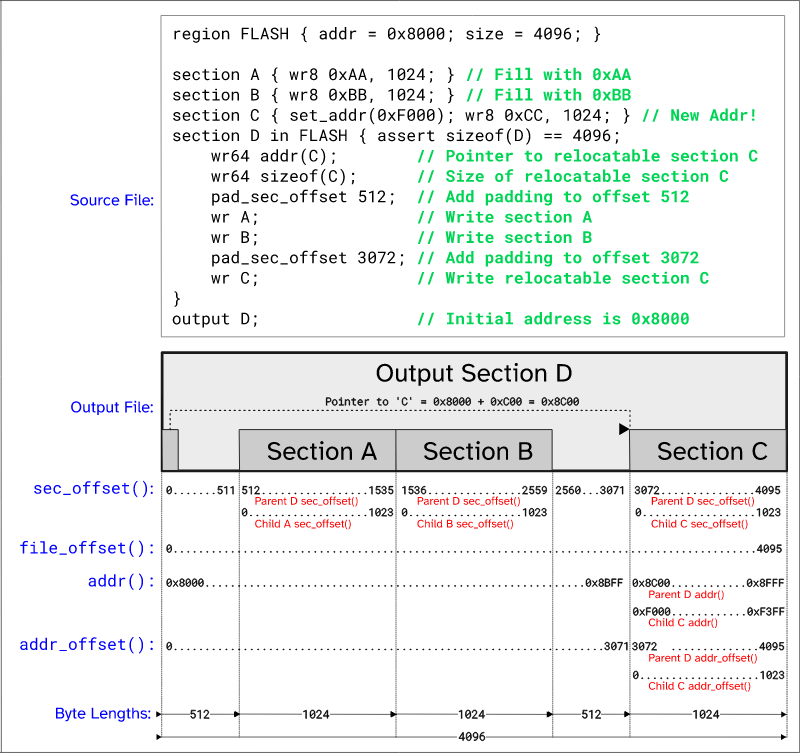Image resolution: width=800 pixels, height=753 pixels.
Task: Click the 'output D;' statement
Action: pyautogui.click(x=215, y=319)
